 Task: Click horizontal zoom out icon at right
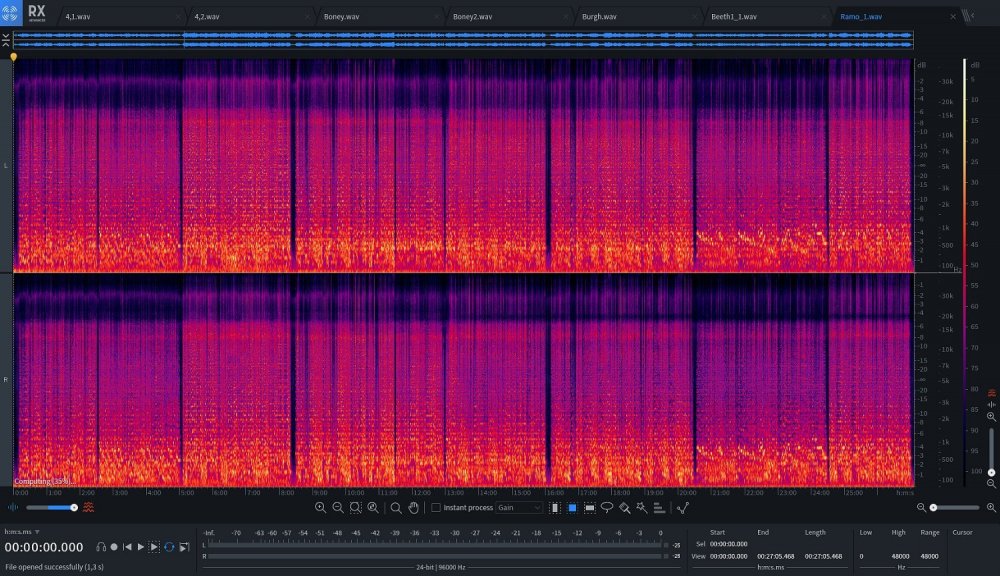[x=921, y=508]
